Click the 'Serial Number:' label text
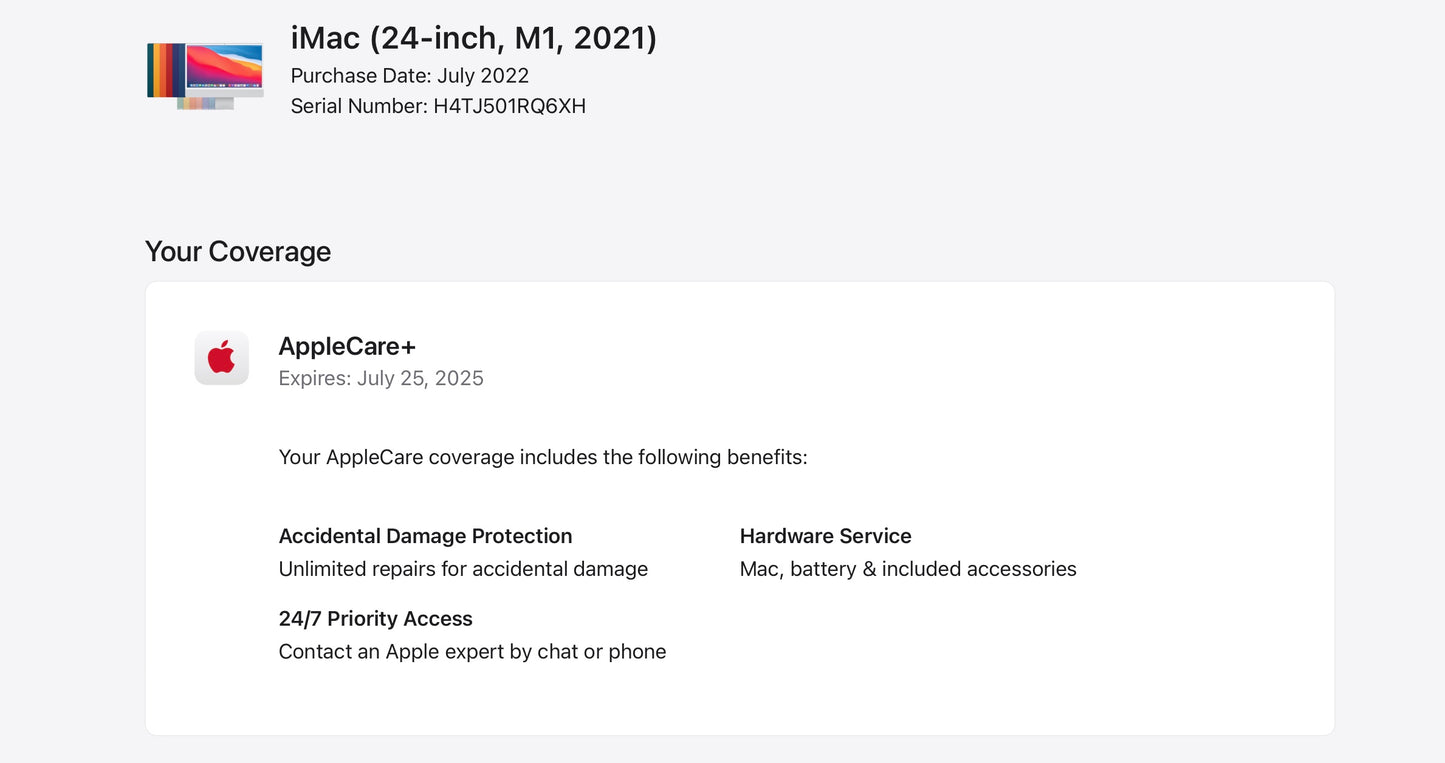The image size is (1445, 763). click(359, 106)
